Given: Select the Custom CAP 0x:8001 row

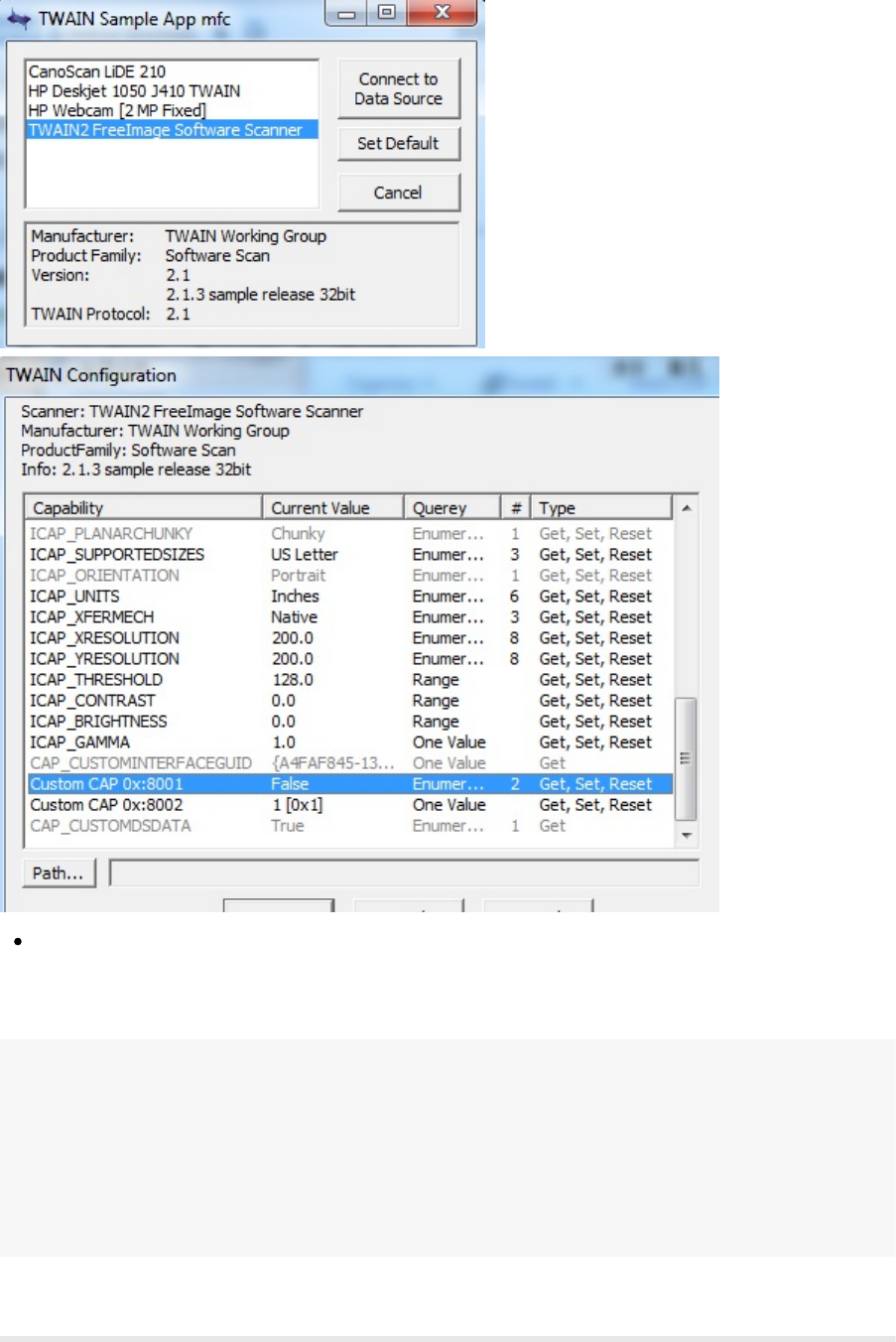Looking at the screenshot, I should click(x=349, y=784).
